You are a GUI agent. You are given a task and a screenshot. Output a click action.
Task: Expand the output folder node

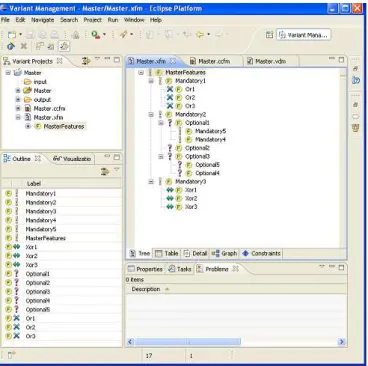18,100
